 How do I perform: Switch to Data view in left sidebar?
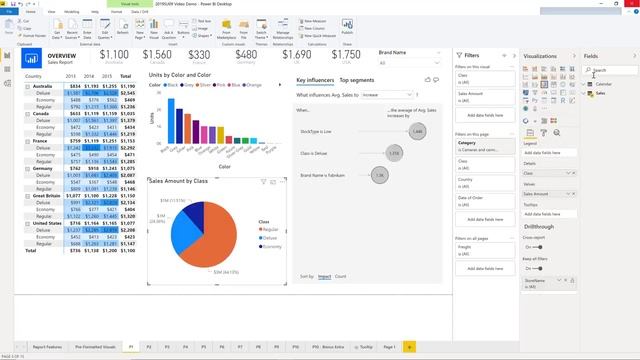coord(7,69)
